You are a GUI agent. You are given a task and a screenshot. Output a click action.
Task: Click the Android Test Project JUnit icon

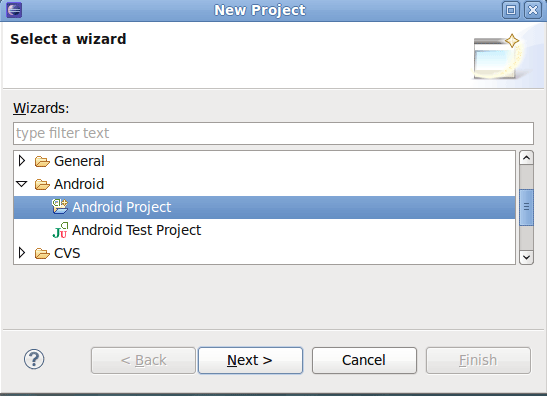60,230
